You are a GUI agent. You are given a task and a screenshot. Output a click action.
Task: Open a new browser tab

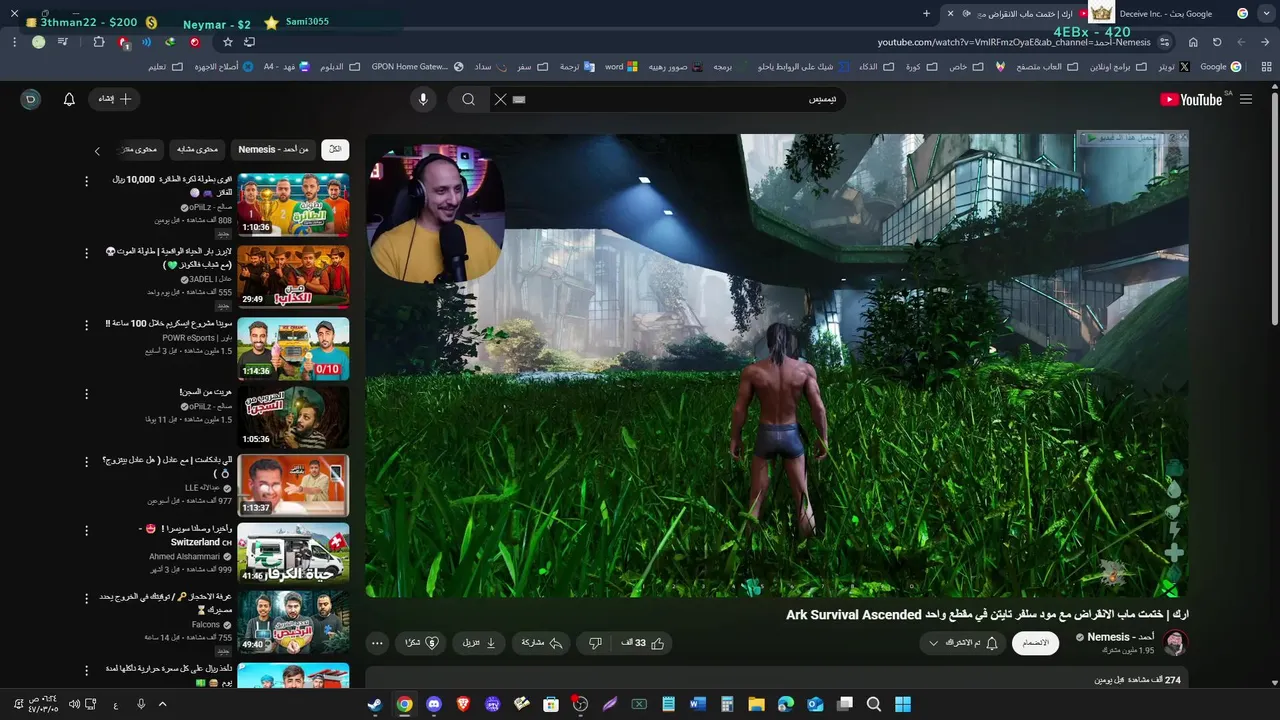point(926,13)
